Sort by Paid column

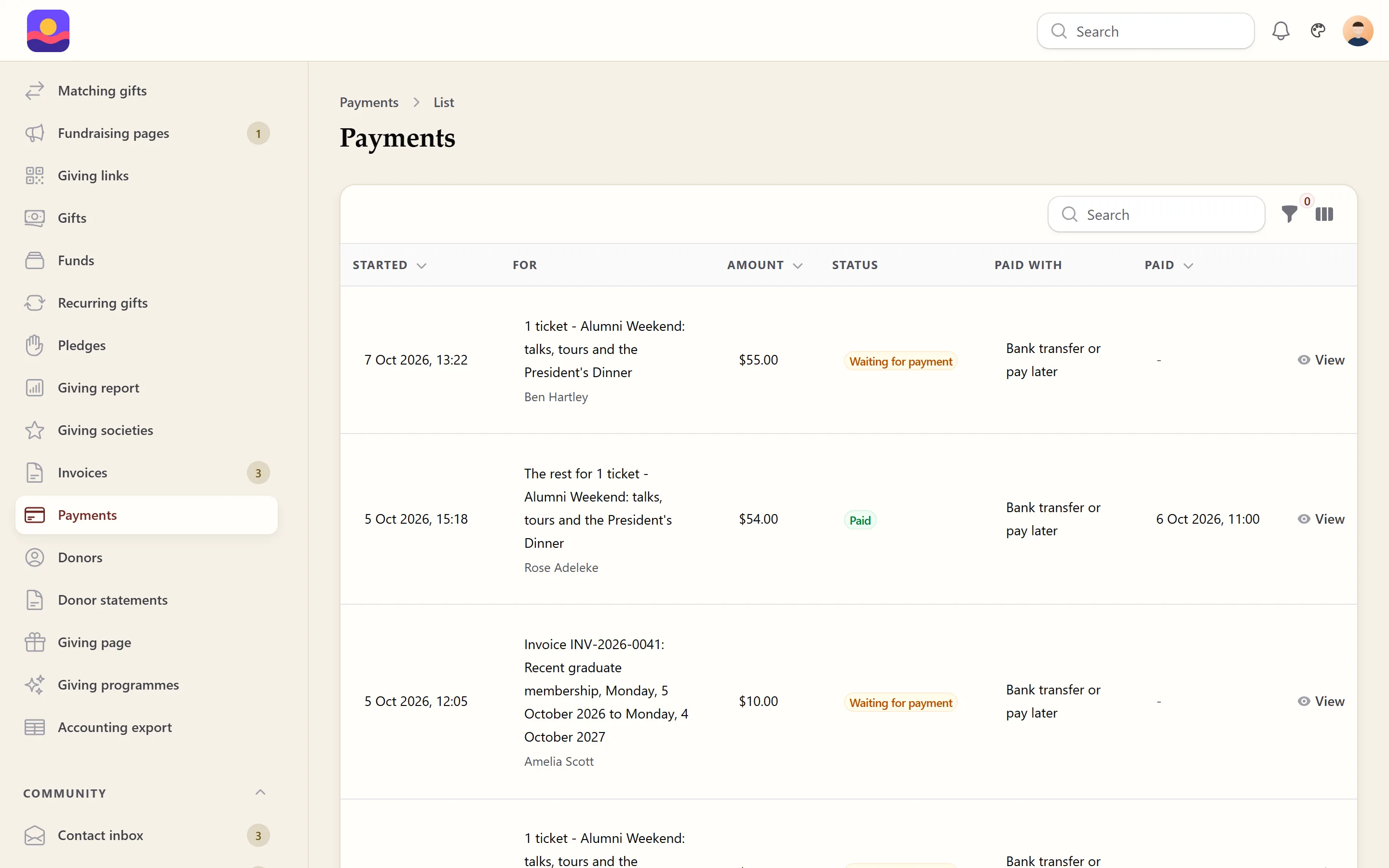(1169, 265)
